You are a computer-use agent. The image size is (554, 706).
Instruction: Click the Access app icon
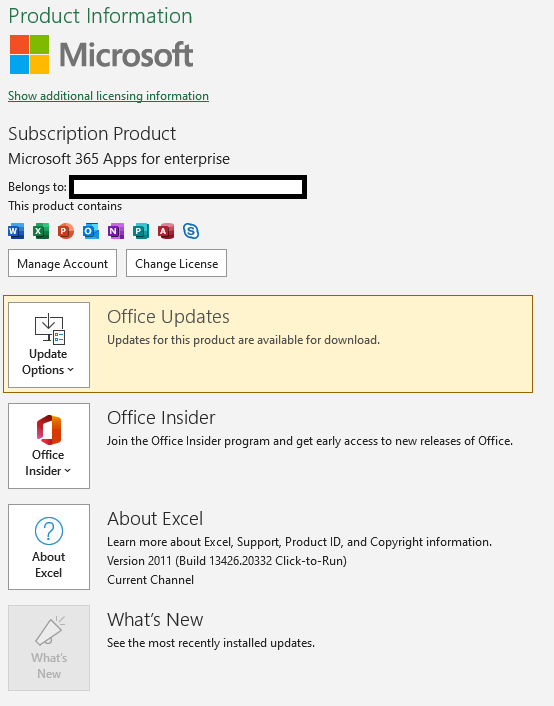tap(166, 231)
